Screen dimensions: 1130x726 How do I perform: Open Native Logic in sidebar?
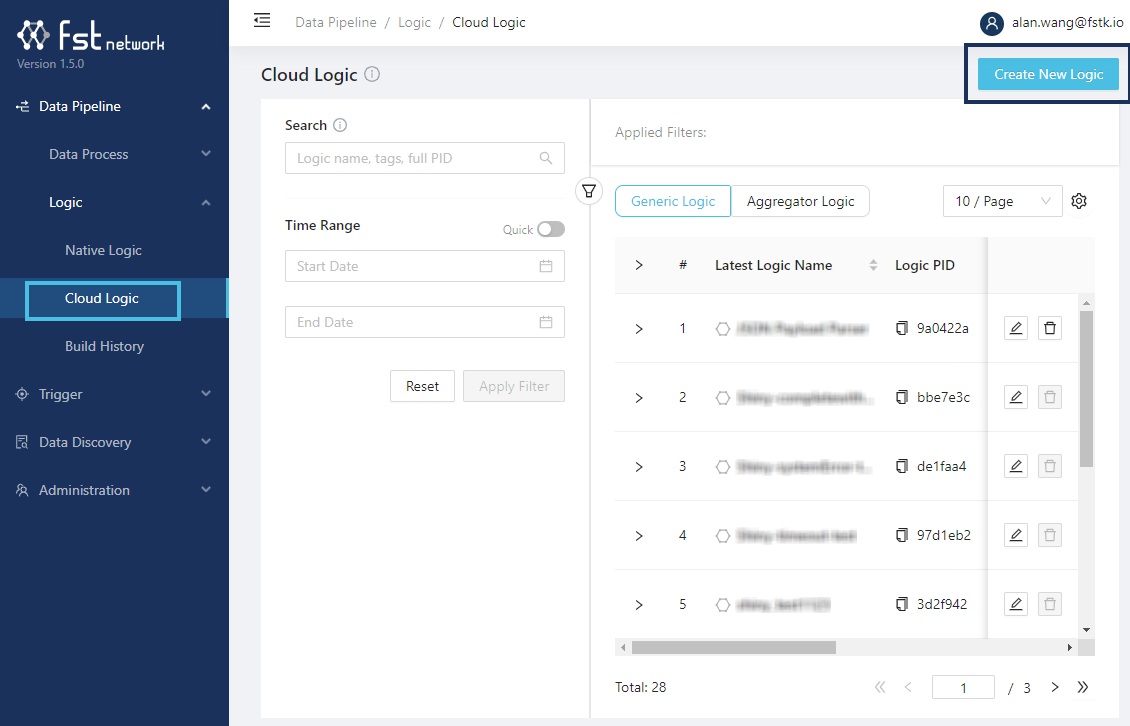[x=103, y=250]
